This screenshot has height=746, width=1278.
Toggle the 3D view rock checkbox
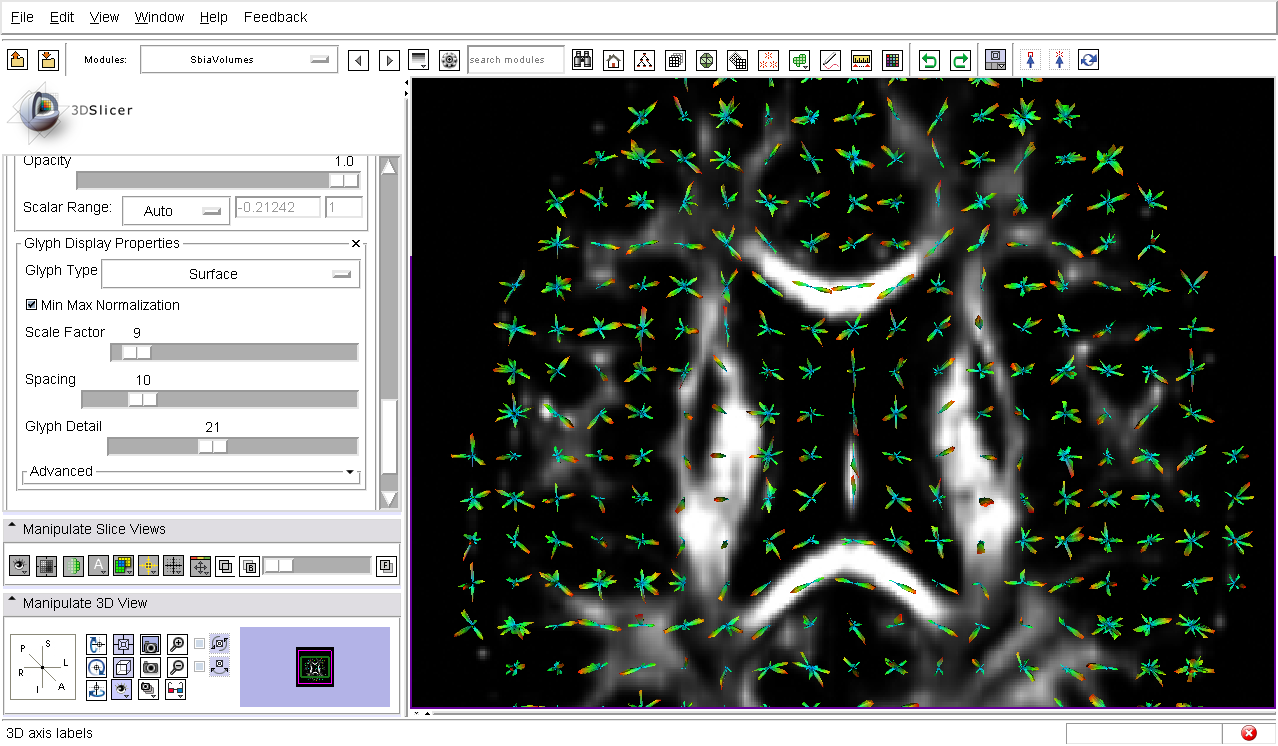tap(200, 666)
